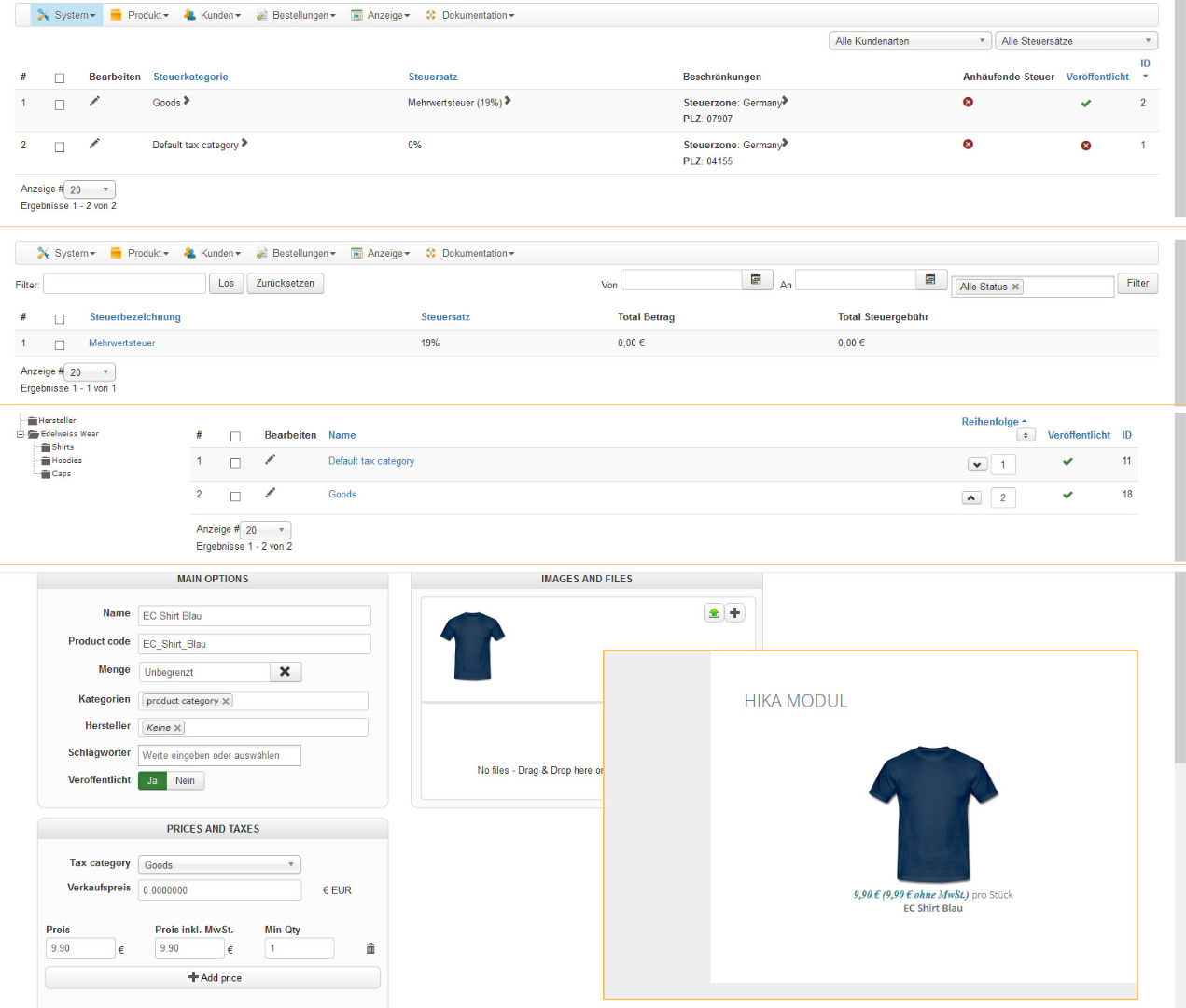Click the pencil edit icon for Goods tax row

pyautogui.click(x=94, y=102)
